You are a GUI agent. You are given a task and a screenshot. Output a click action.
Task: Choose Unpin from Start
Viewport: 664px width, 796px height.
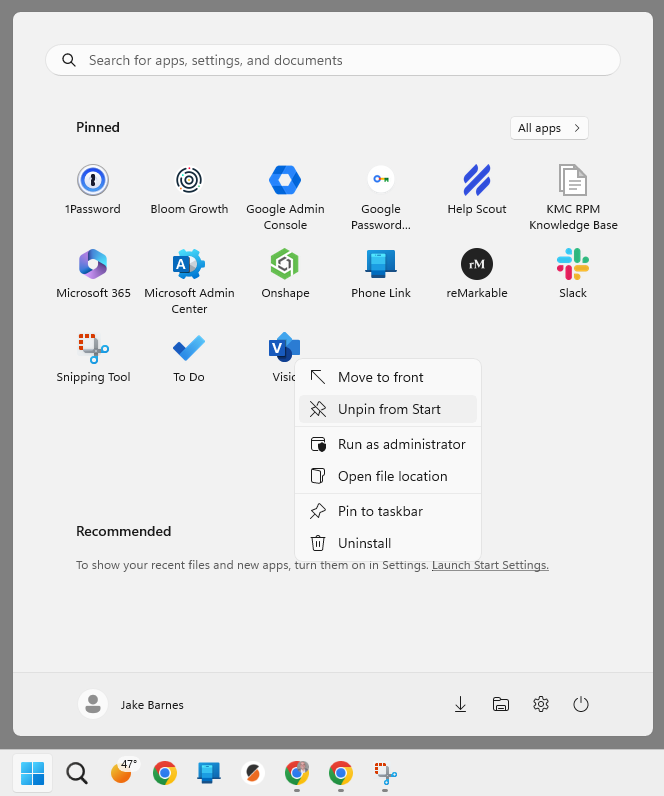point(388,409)
